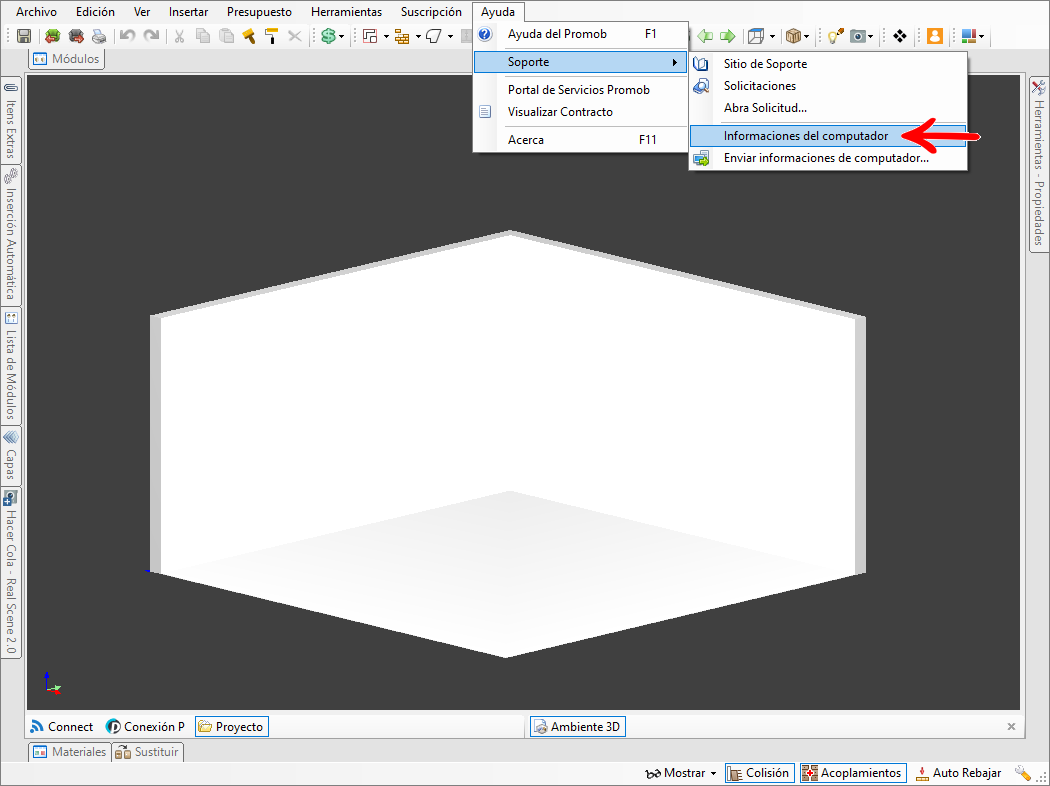
Task: Expand the wireframe cube dropdown arrow
Action: click(x=772, y=36)
